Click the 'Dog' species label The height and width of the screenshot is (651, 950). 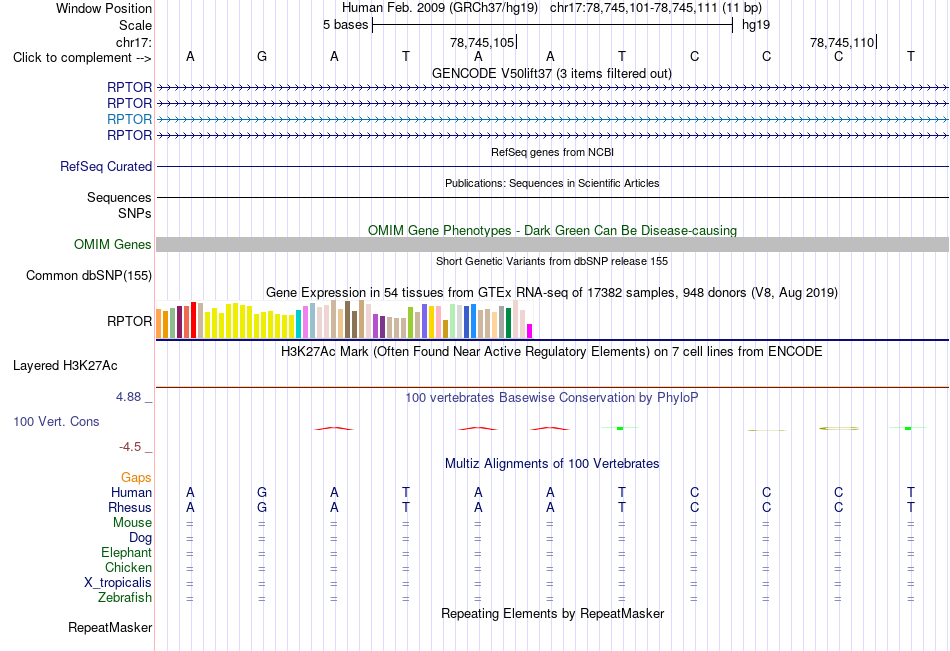click(141, 538)
